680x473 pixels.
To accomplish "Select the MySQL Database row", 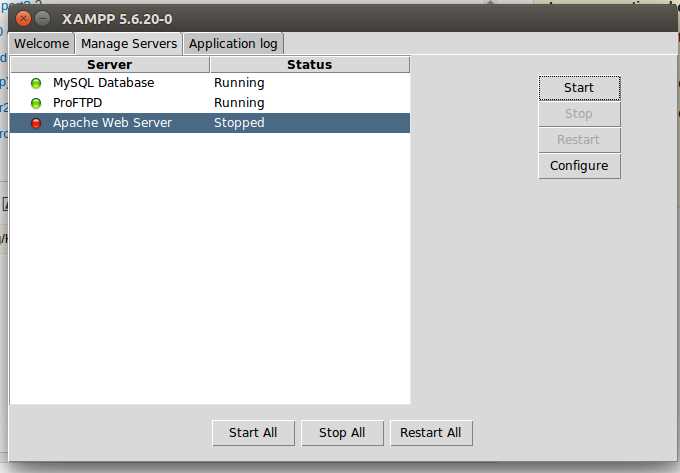I will click(x=210, y=83).
